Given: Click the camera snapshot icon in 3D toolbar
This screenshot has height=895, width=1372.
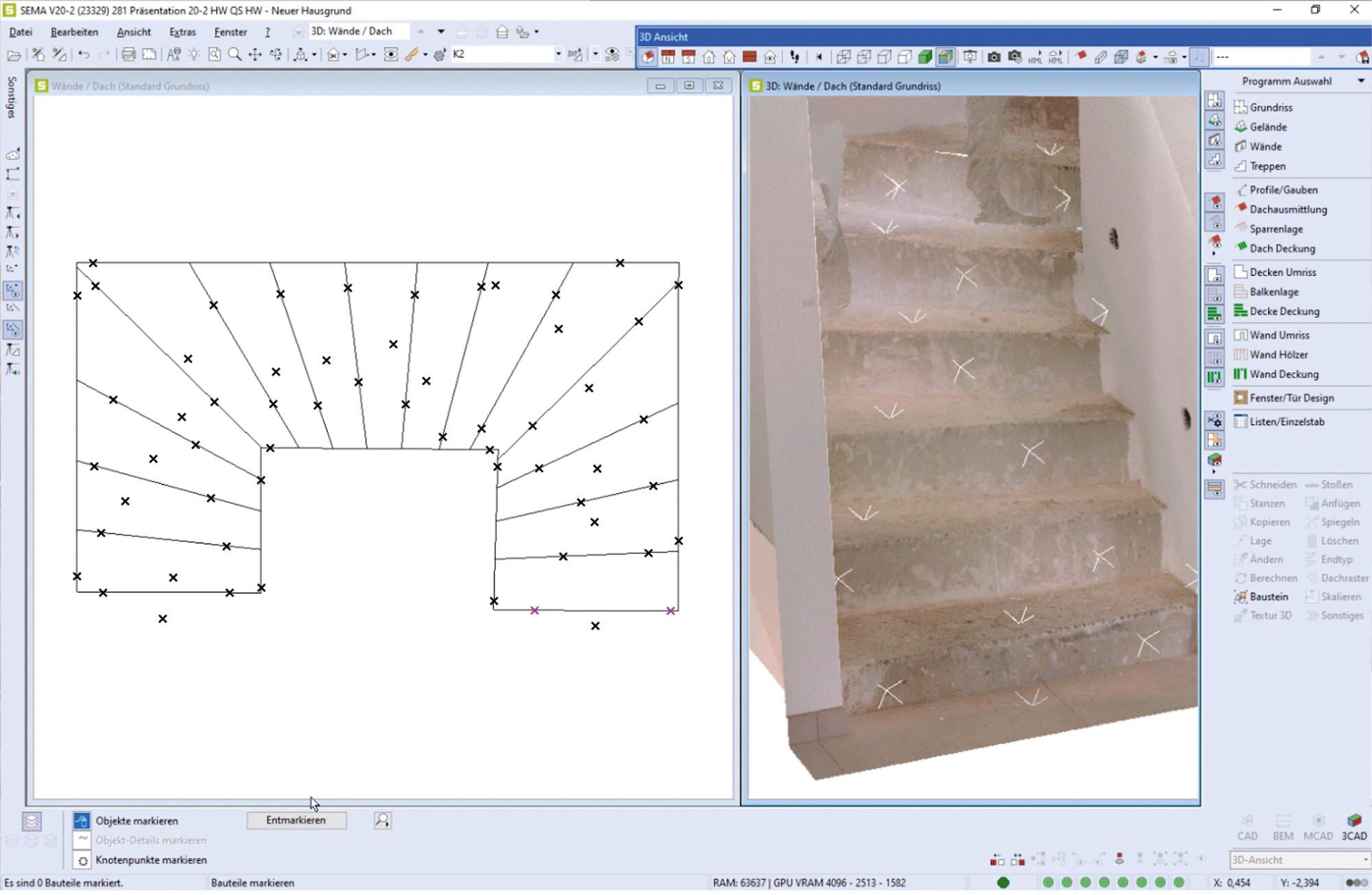Looking at the screenshot, I should [x=993, y=57].
